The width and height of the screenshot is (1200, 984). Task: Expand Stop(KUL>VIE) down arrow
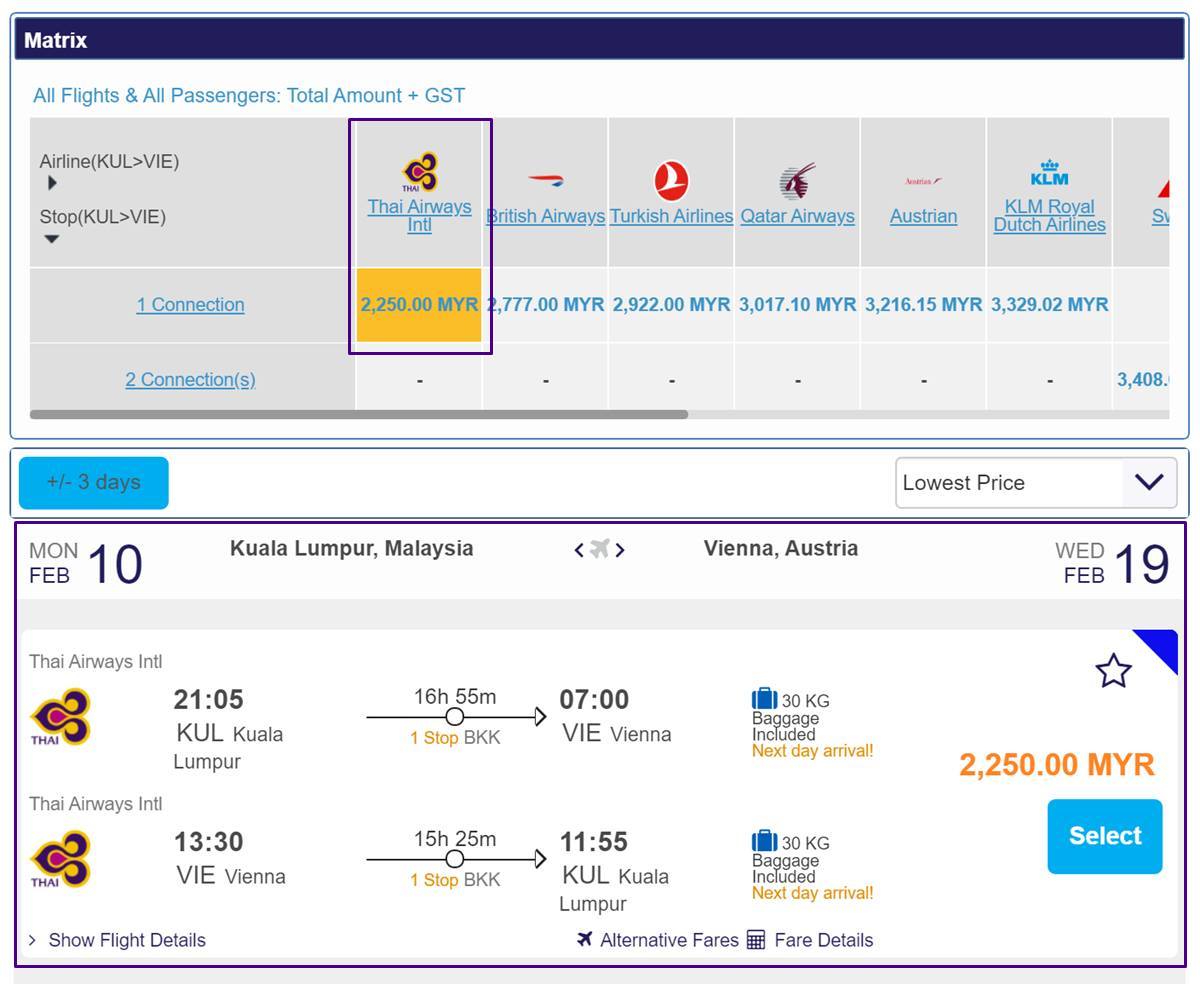(52, 239)
